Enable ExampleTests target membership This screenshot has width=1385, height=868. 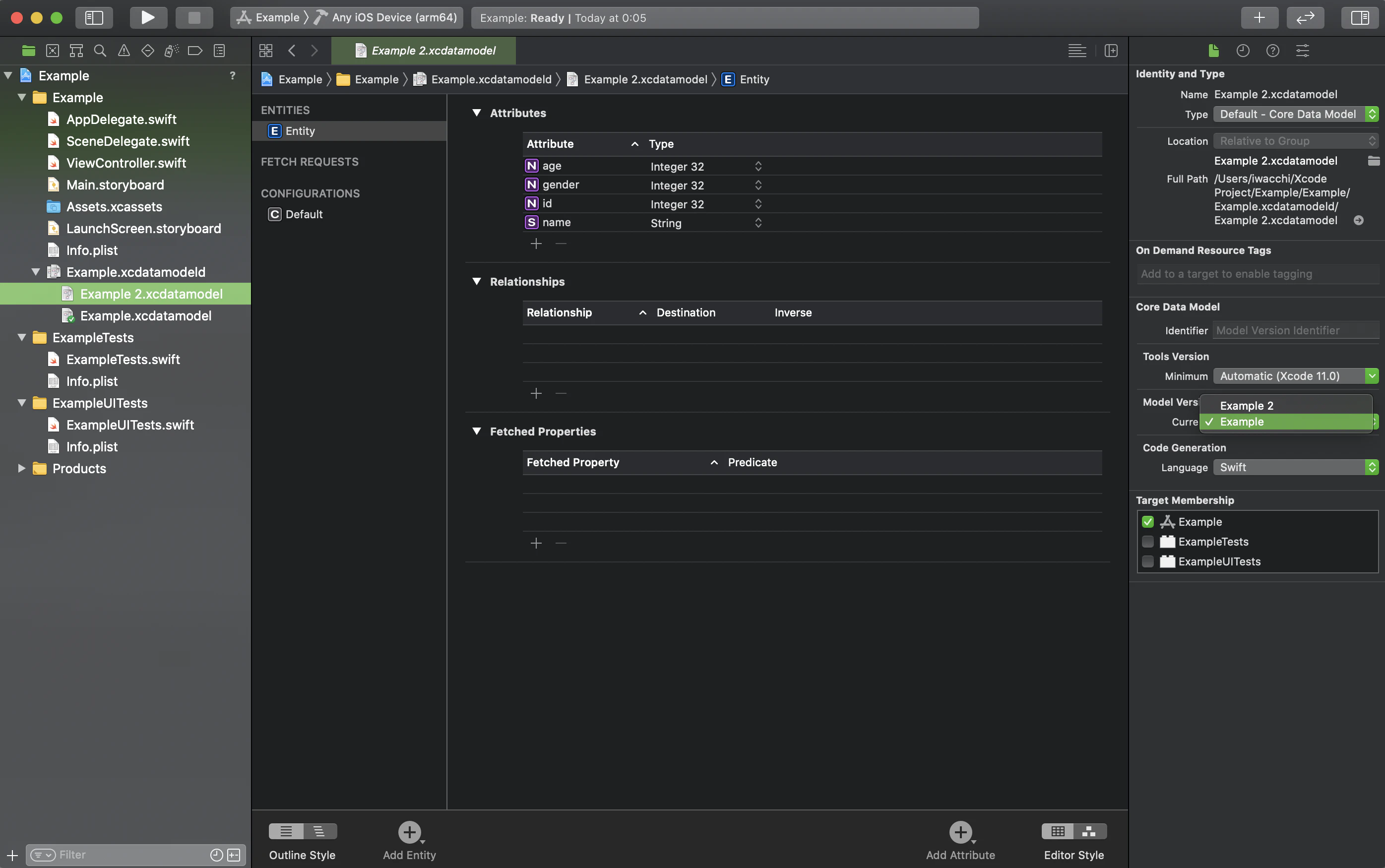1147,541
